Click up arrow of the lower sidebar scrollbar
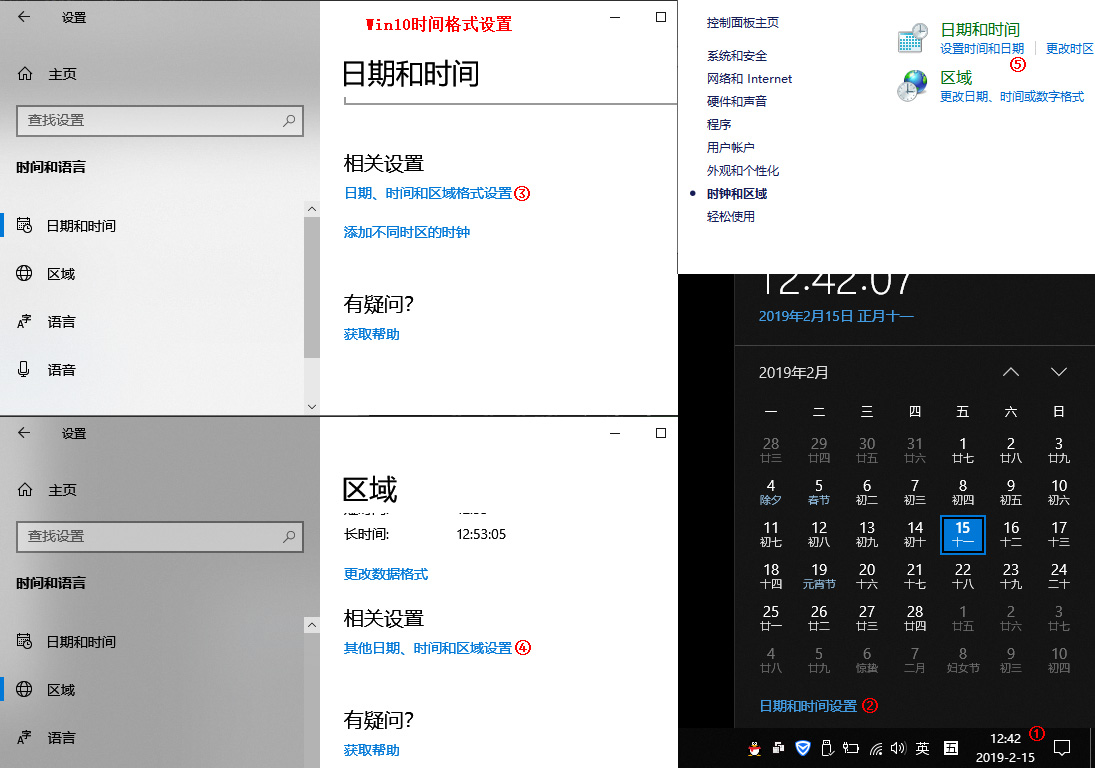This screenshot has width=1095, height=768. 312,625
